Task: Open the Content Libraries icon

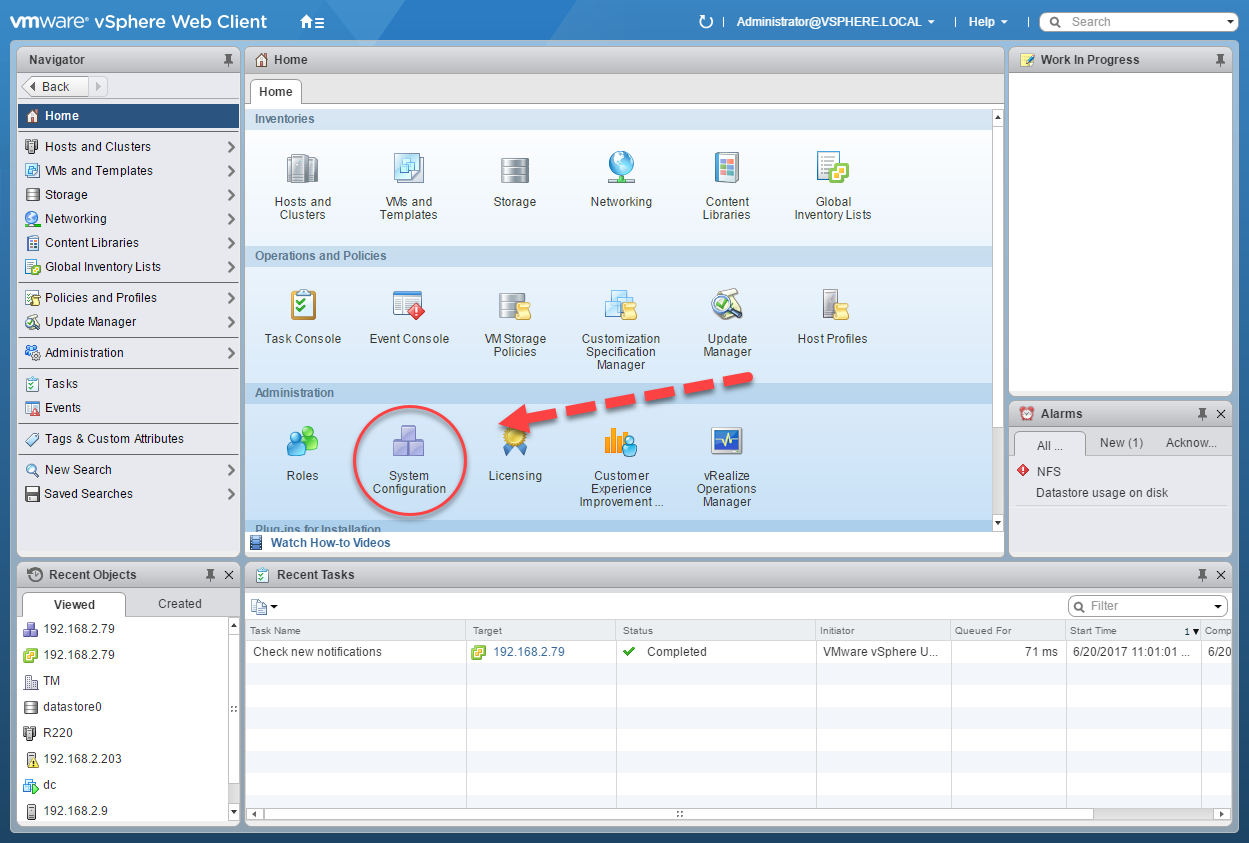Action: (726, 170)
